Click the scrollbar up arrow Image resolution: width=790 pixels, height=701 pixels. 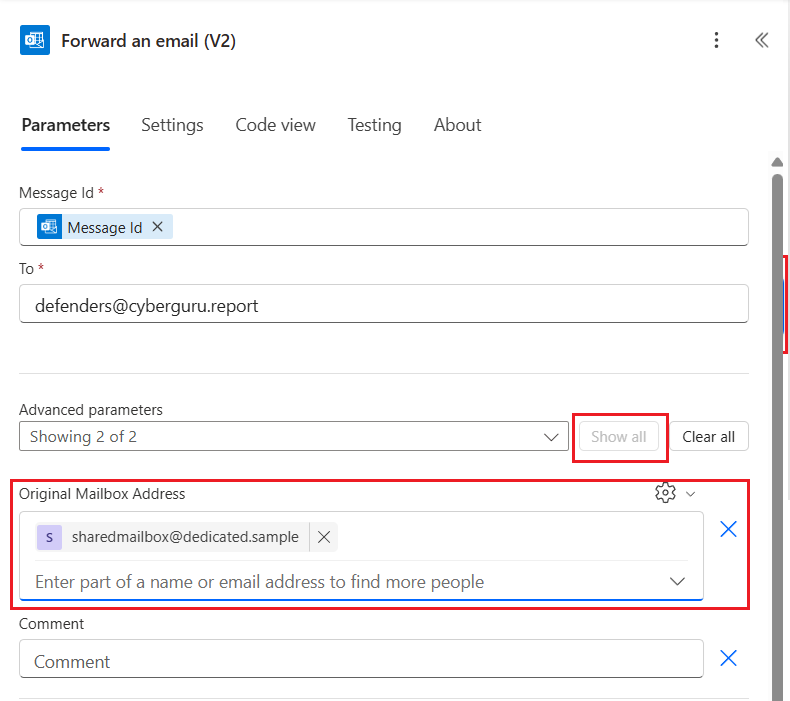click(777, 162)
